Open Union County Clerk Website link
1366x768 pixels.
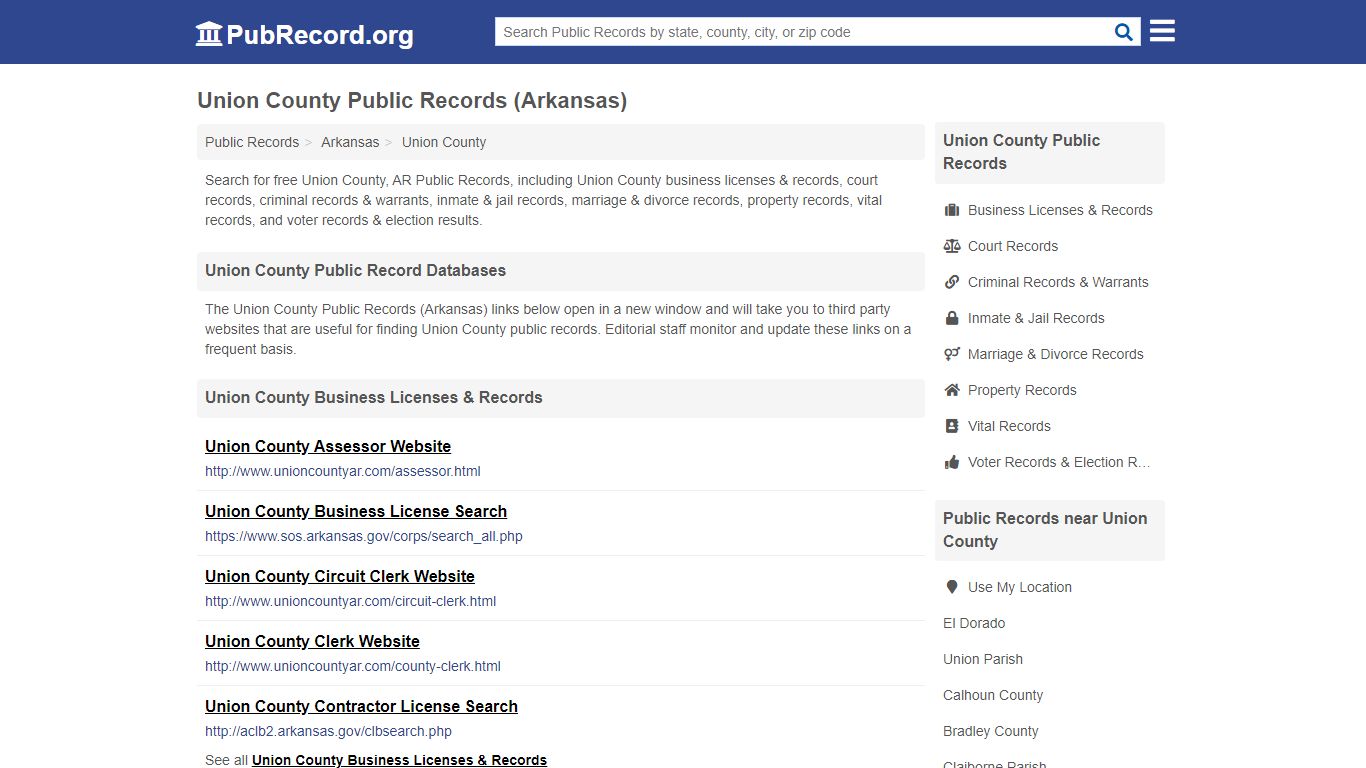click(312, 641)
